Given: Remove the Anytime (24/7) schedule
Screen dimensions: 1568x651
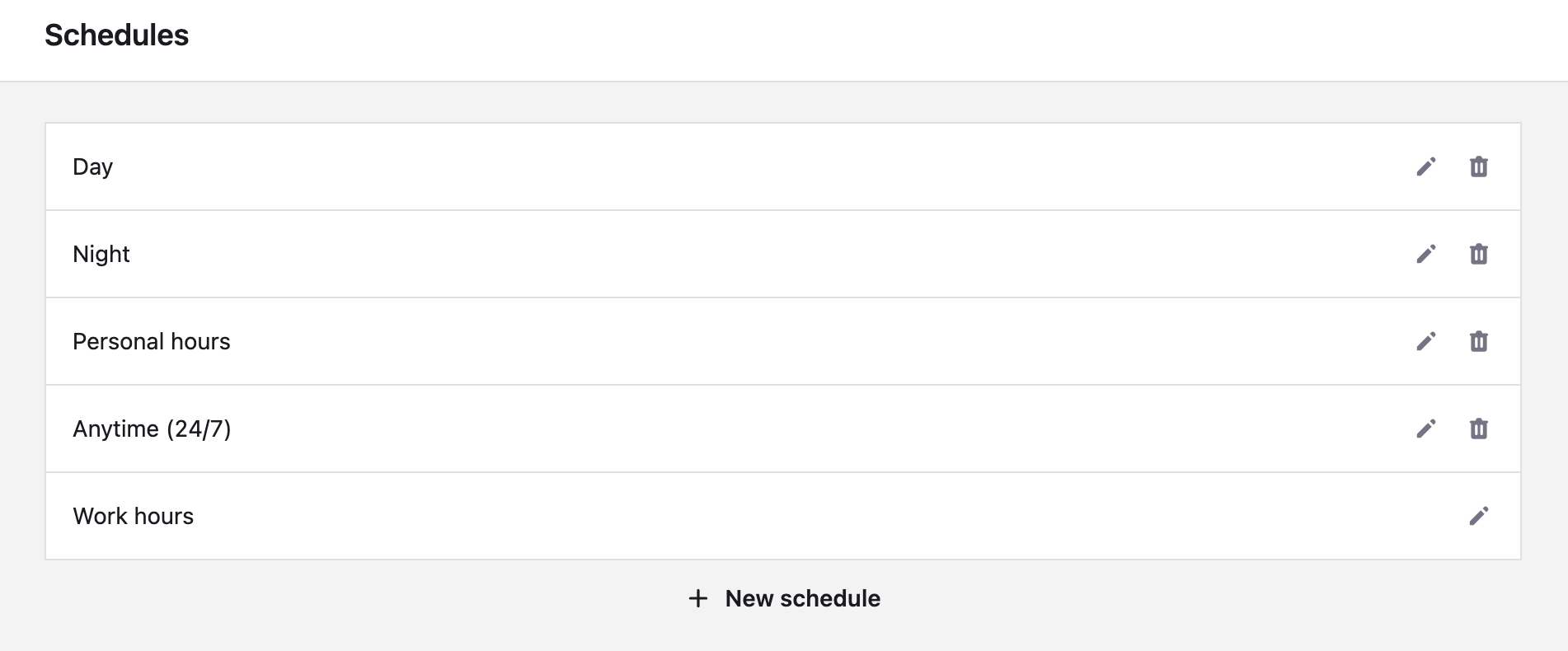Looking at the screenshot, I should [1479, 429].
